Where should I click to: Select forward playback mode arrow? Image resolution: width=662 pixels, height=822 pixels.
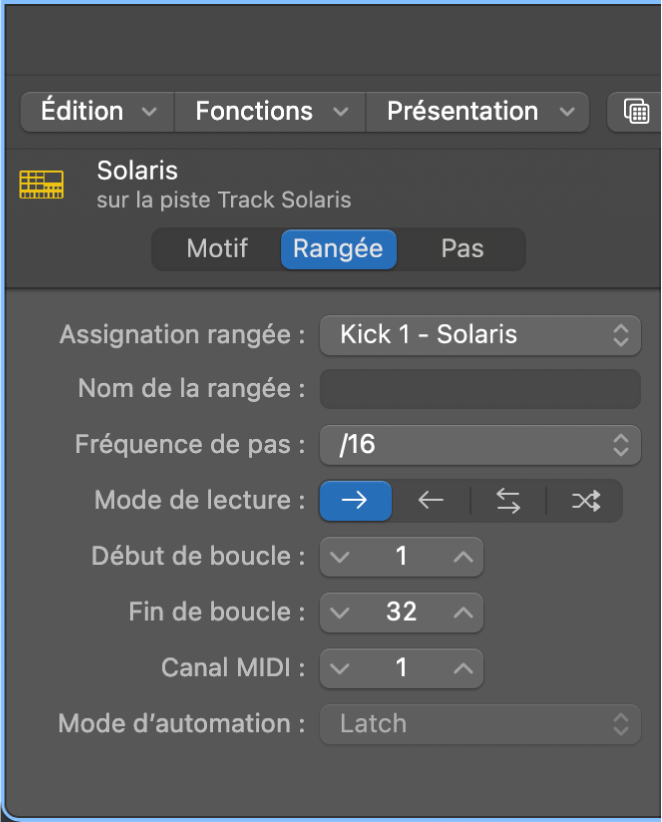click(x=355, y=501)
